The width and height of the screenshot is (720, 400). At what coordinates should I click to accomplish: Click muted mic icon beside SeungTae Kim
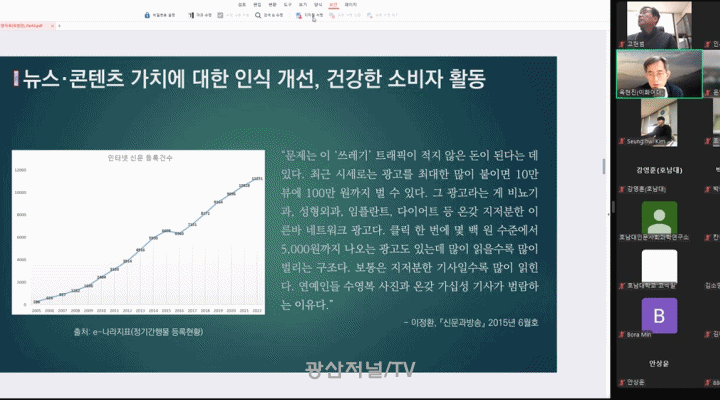coord(620,141)
